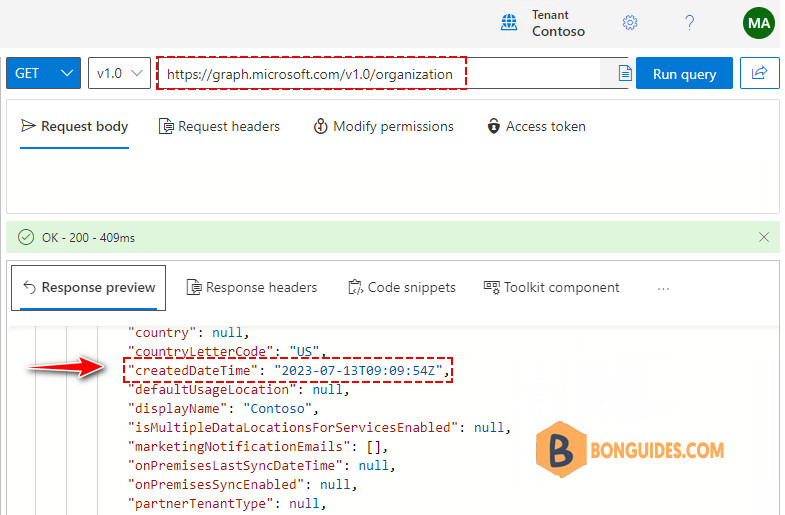Click the "partnerTenantType" line
The width and height of the screenshot is (785, 515).
(227, 504)
